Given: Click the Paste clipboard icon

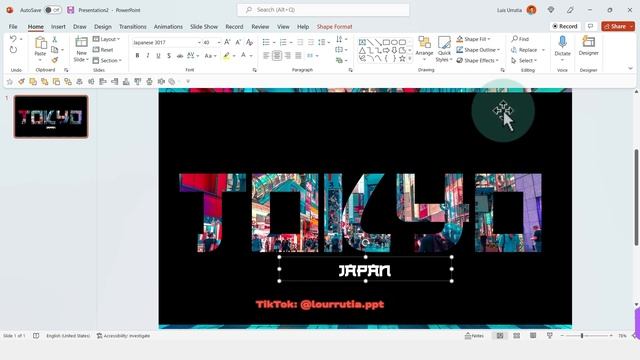Looking at the screenshot, I should [x=40, y=43].
